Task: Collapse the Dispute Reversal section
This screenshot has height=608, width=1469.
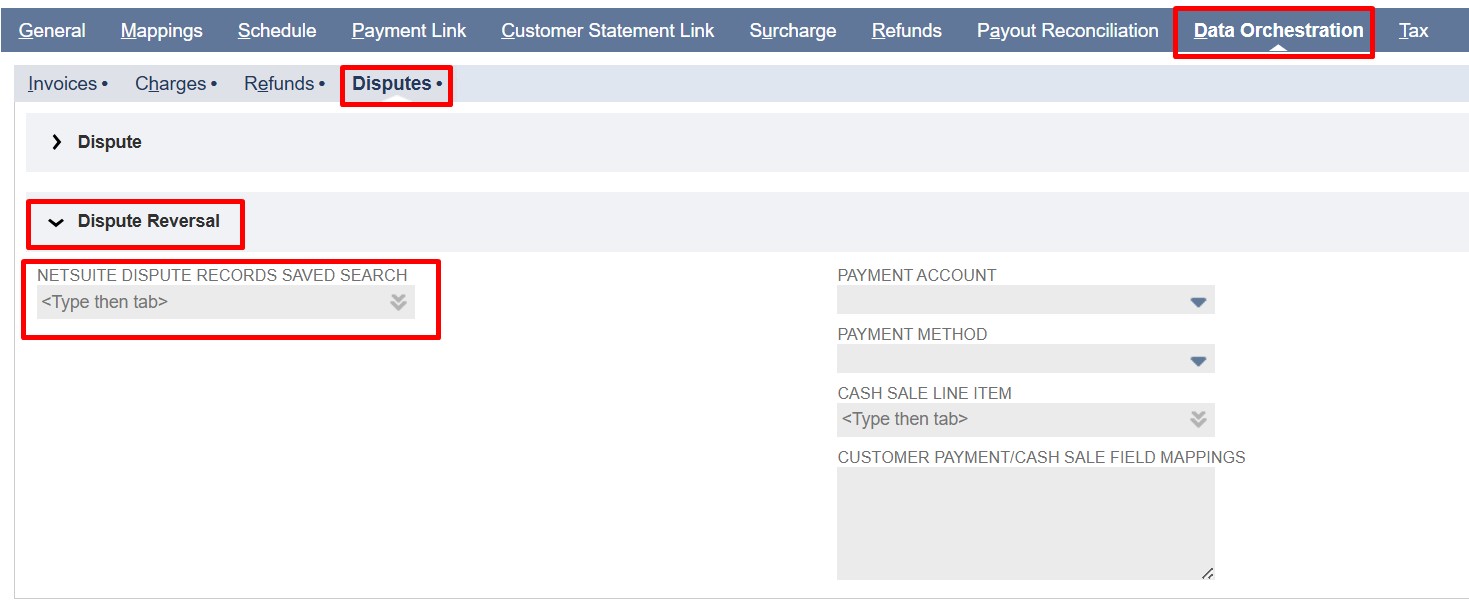Action: pyautogui.click(x=57, y=222)
